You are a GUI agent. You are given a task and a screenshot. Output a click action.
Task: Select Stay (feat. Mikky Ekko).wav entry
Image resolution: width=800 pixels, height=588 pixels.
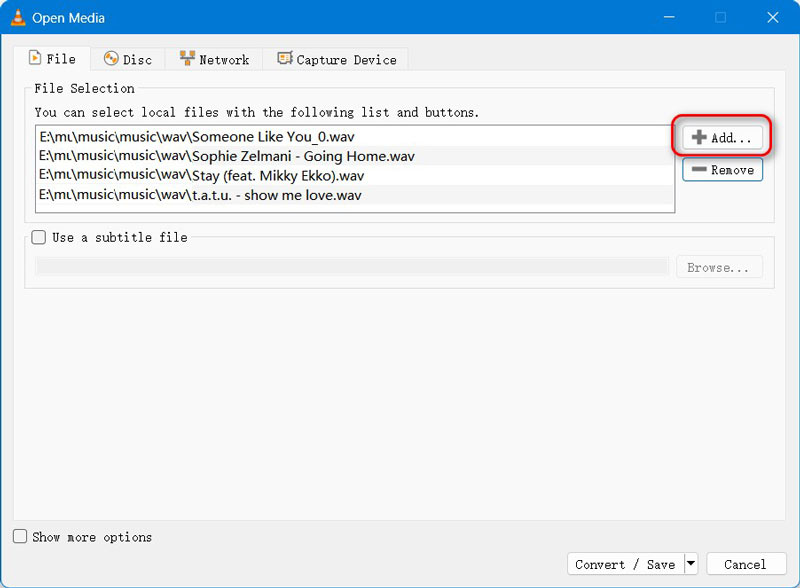[355, 176]
